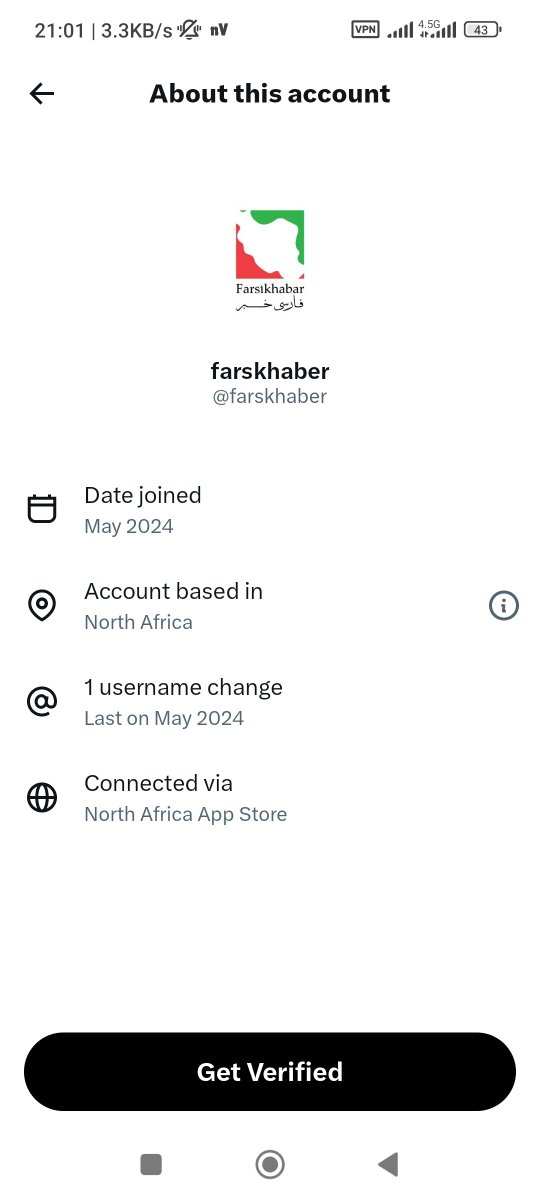The width and height of the screenshot is (540, 1200).
Task: Tap the globe icon beside Connected via
Action: [x=42, y=797]
